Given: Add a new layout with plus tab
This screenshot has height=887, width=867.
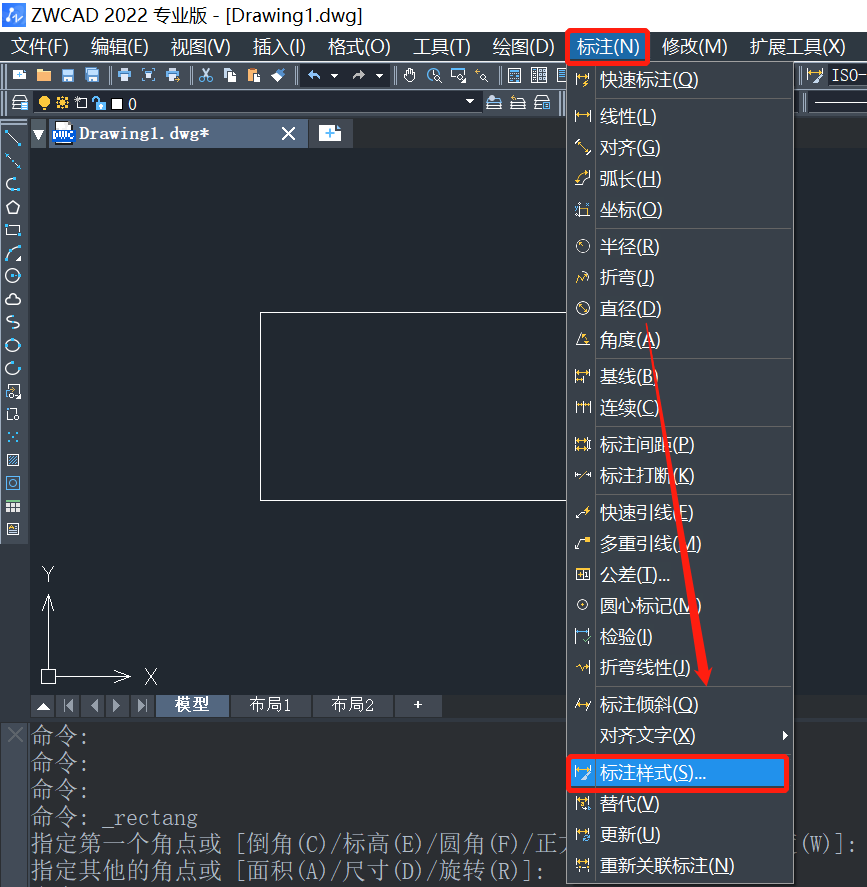Looking at the screenshot, I should tap(418, 705).
